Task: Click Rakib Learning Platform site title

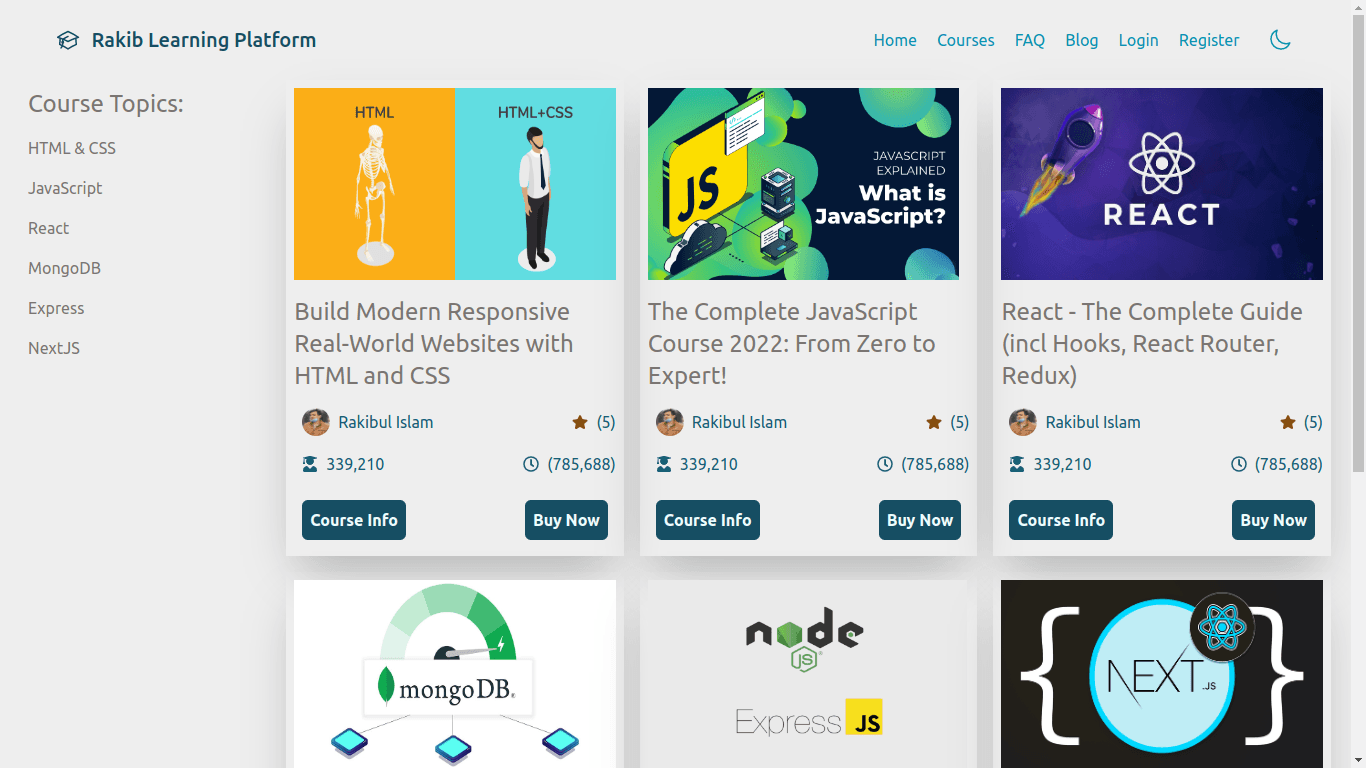Action: click(204, 40)
